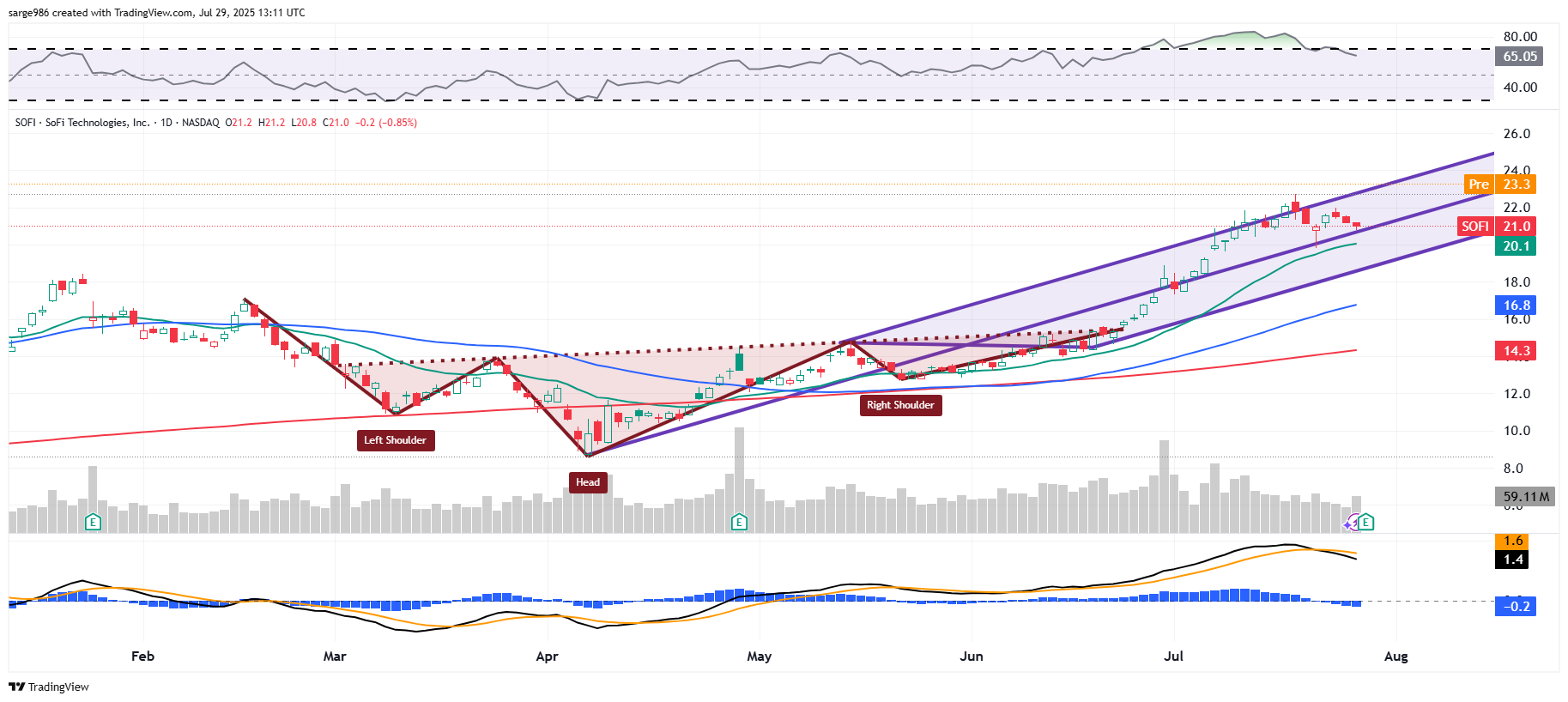Click the Jul label on the time axis
This screenshot has height=702, width=1568.
click(1173, 657)
